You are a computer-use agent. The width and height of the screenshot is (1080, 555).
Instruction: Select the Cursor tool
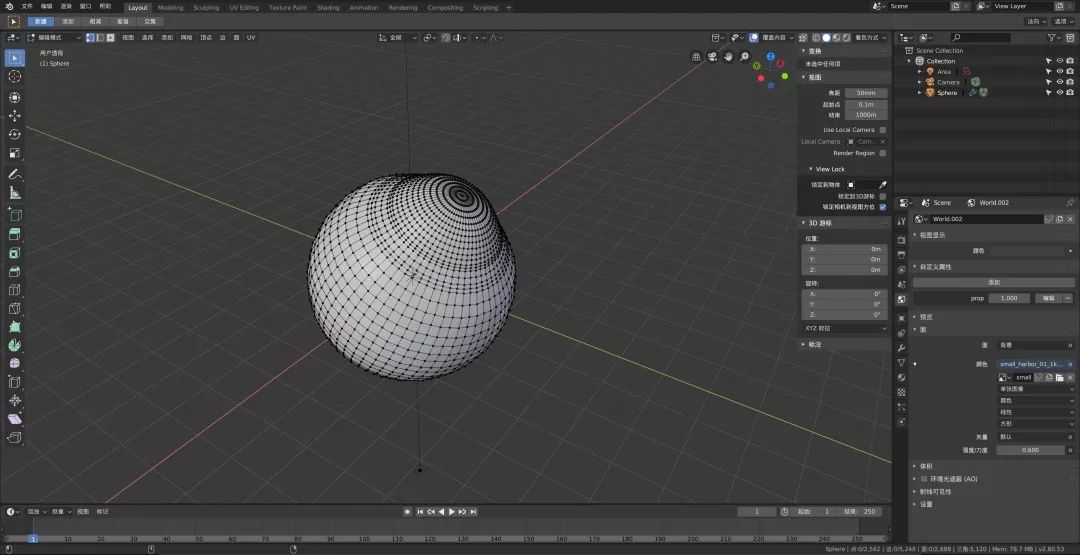(14, 76)
